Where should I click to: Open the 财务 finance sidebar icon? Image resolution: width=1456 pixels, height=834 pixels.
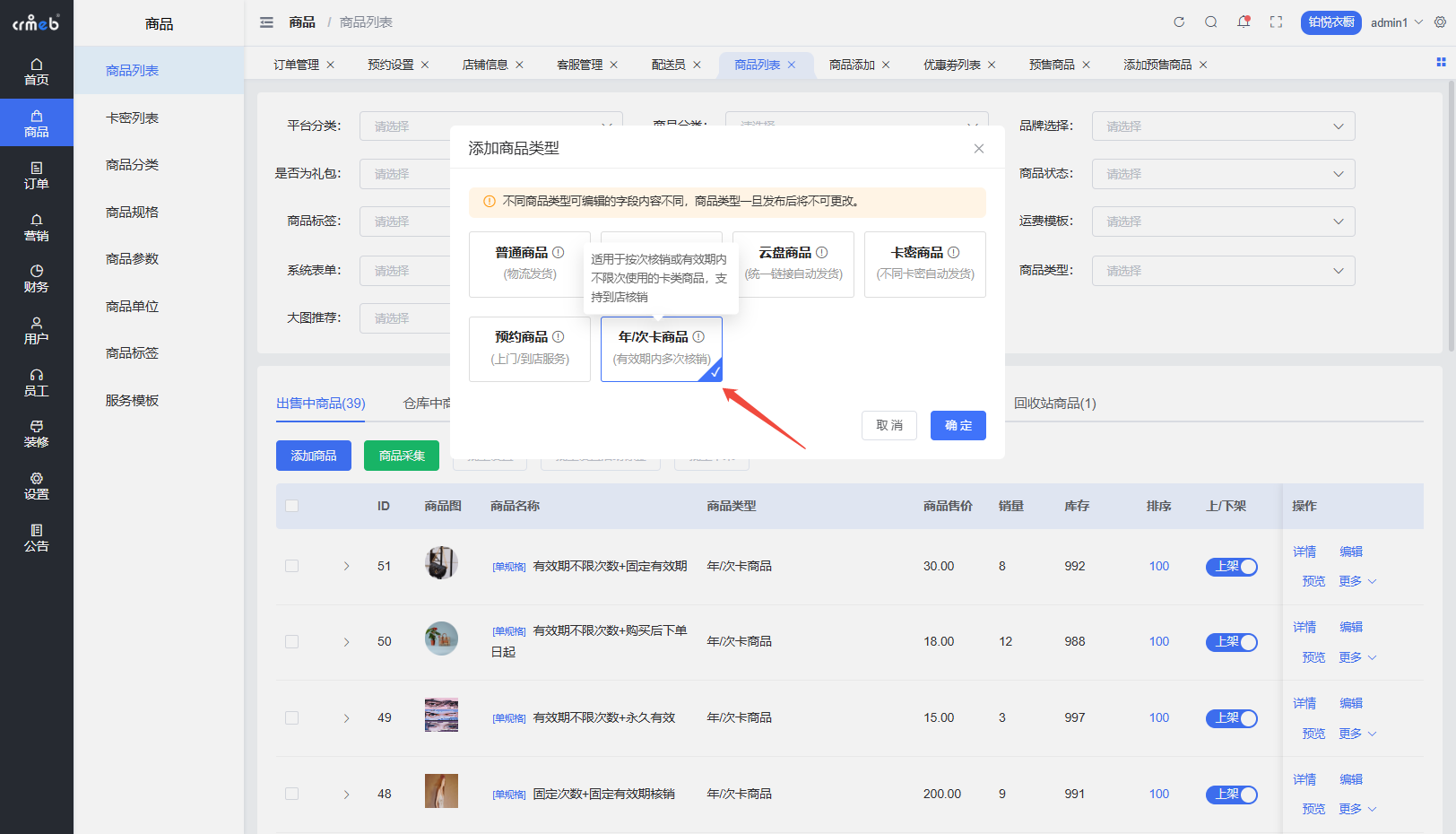36,279
